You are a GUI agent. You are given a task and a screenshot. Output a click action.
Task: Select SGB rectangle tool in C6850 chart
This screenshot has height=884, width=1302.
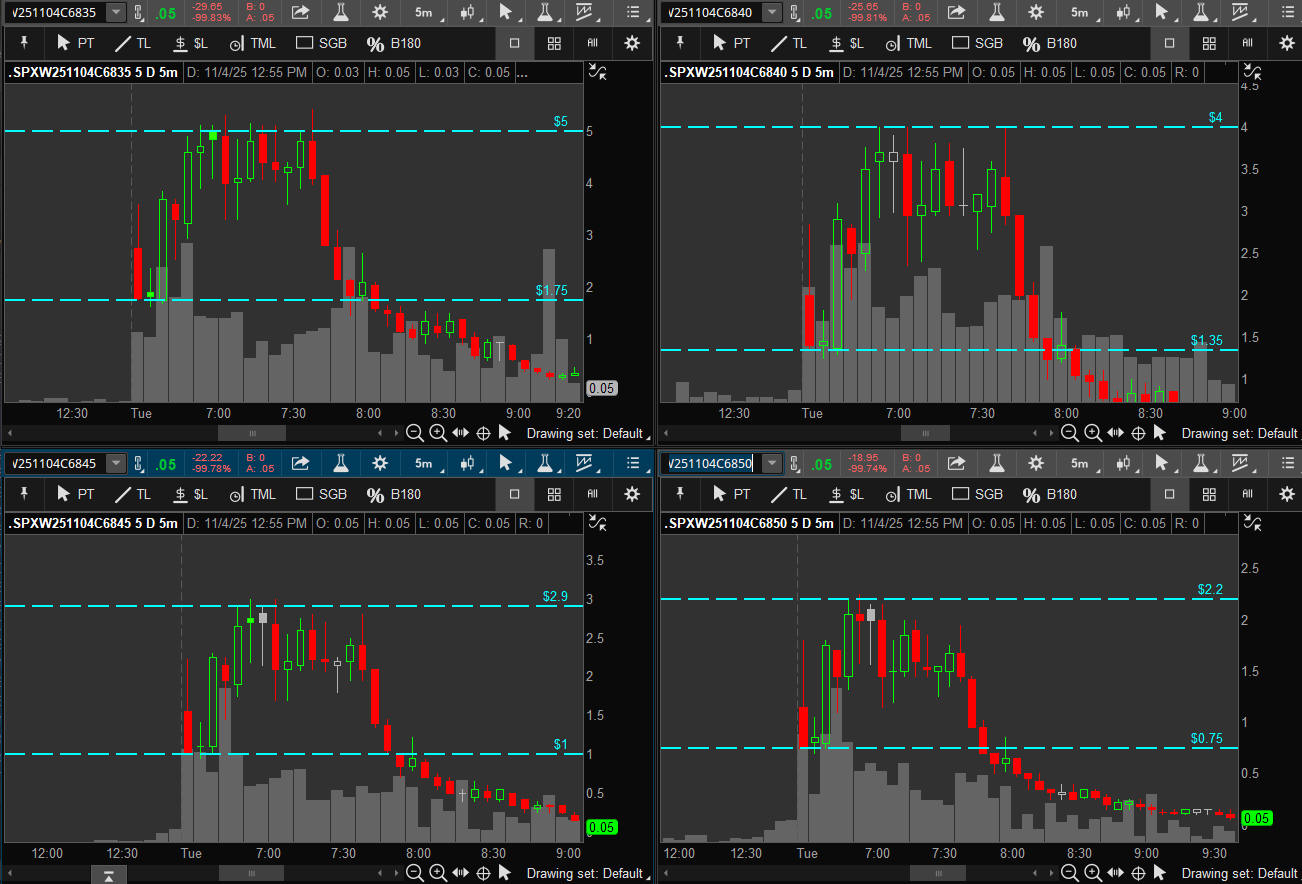pos(977,494)
